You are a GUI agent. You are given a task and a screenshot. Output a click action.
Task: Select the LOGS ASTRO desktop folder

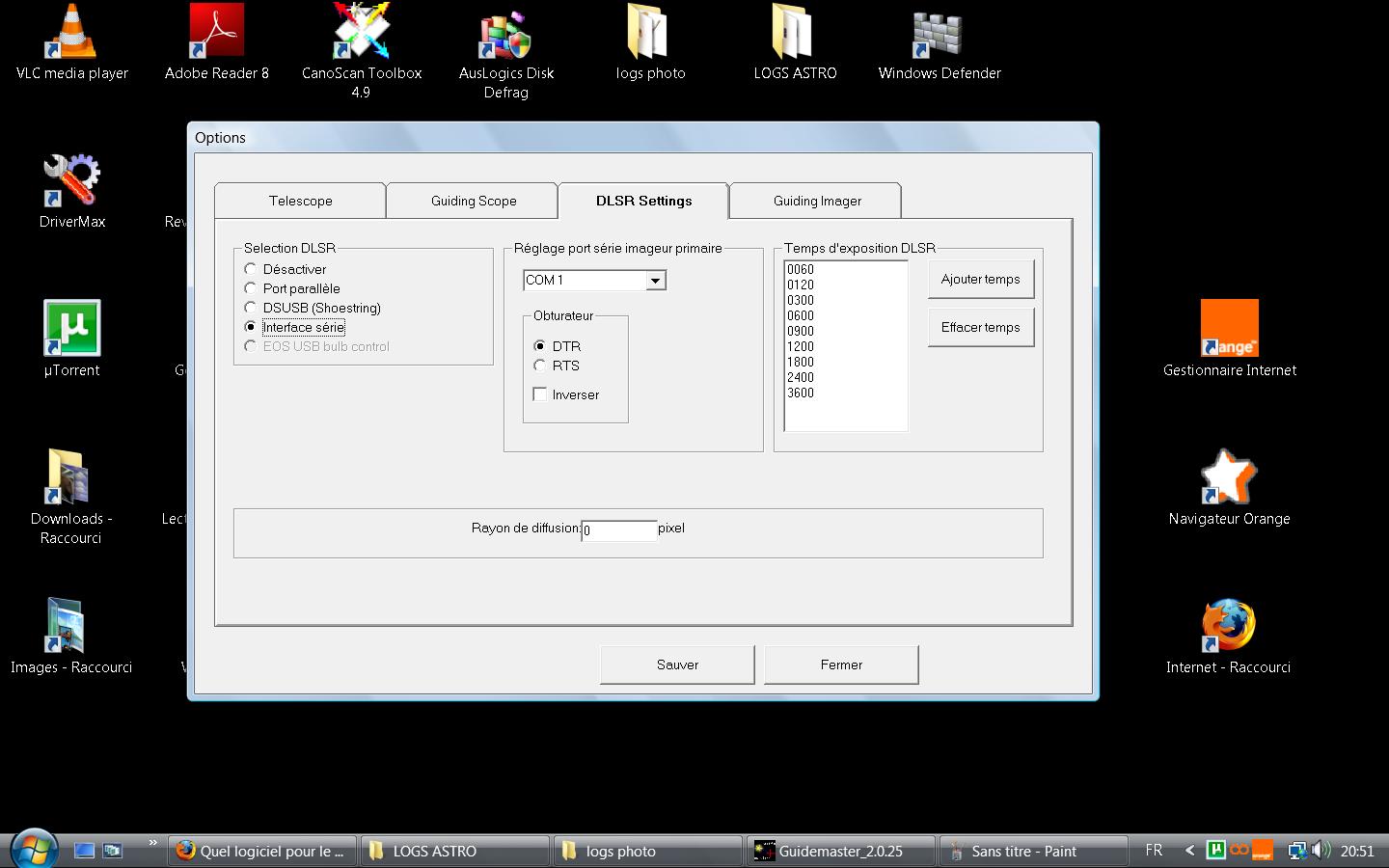[x=796, y=41]
